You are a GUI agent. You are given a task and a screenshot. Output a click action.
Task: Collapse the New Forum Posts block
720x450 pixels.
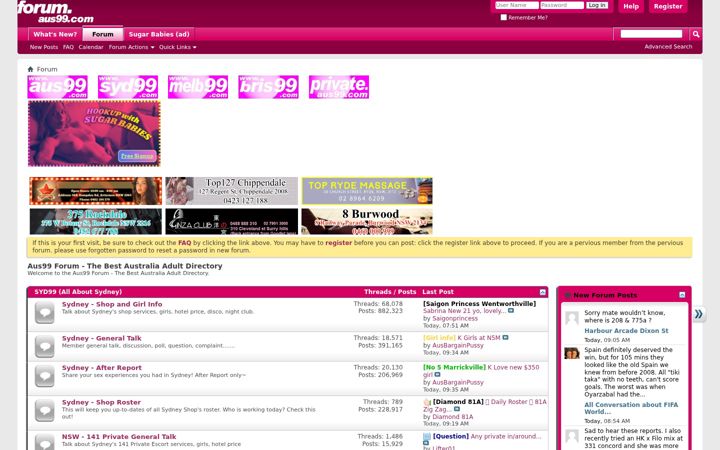682,295
